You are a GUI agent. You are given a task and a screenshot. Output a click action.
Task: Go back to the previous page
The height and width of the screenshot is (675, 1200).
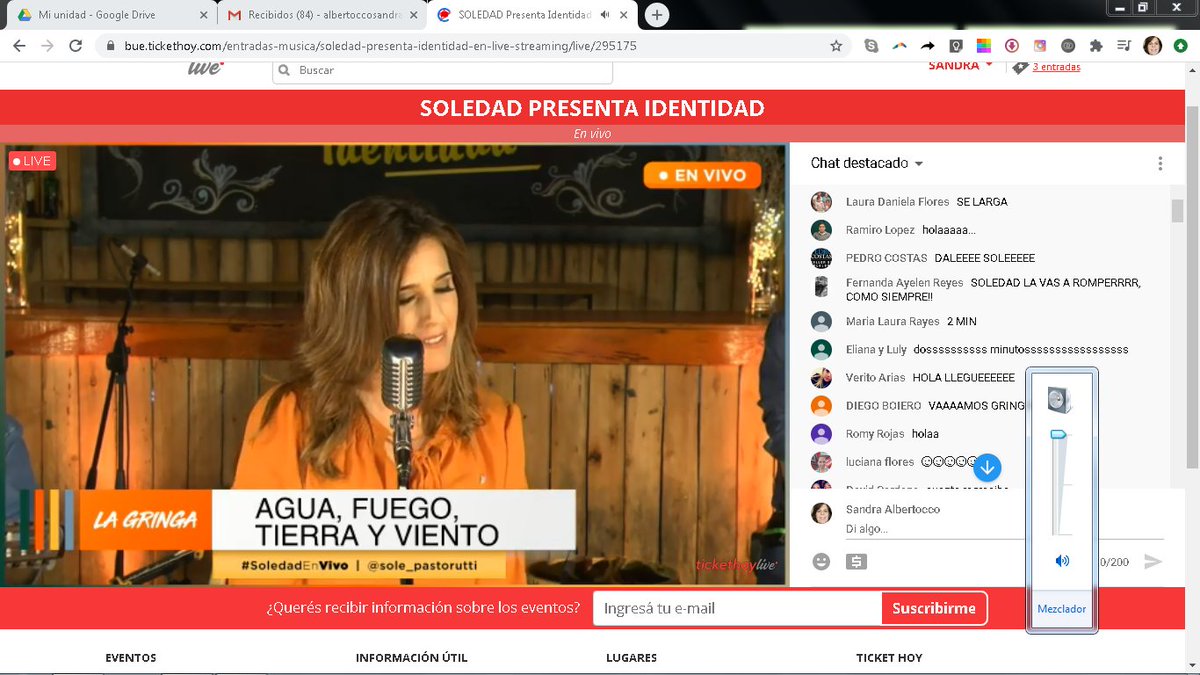click(x=19, y=46)
